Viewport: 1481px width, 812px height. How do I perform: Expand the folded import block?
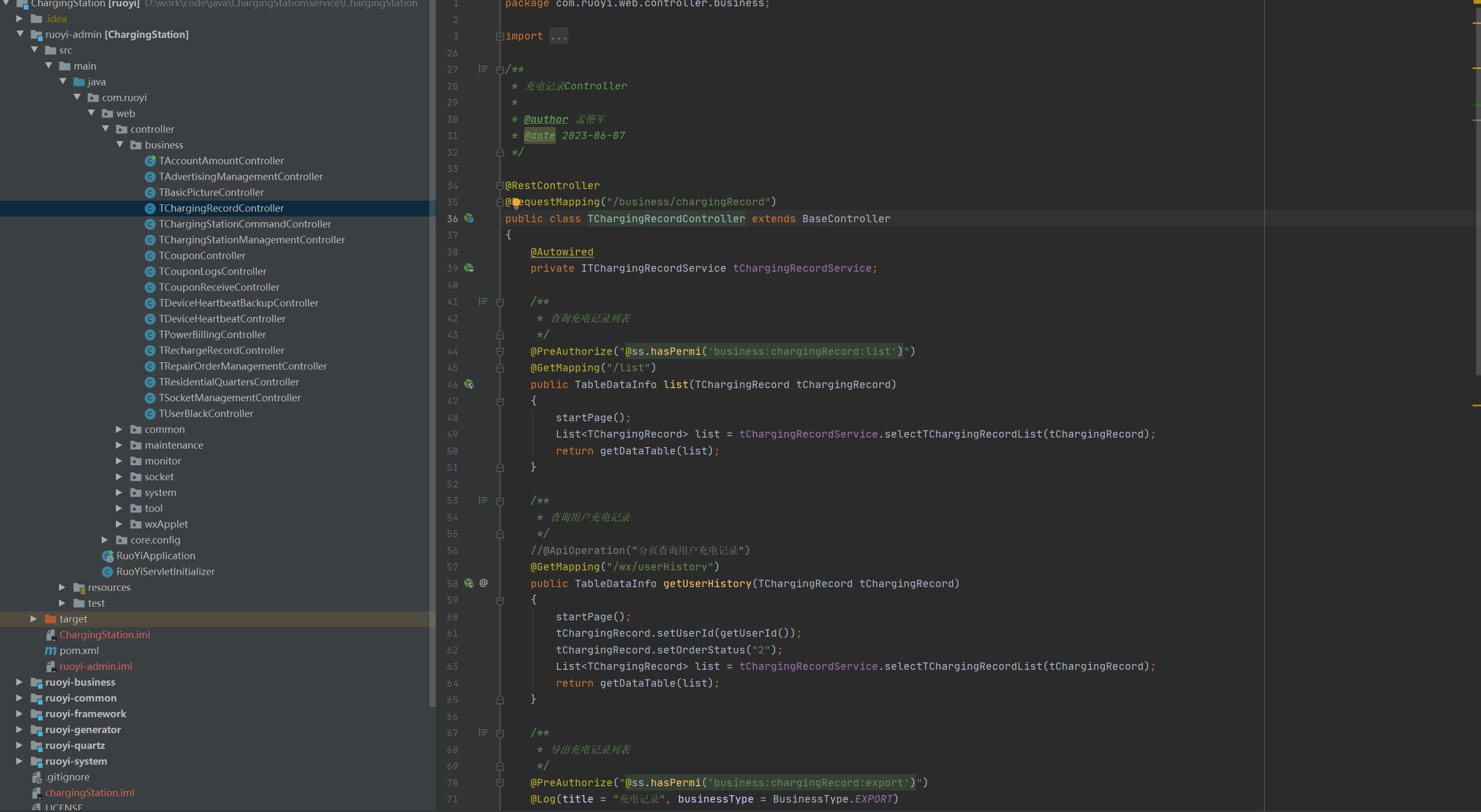point(499,36)
